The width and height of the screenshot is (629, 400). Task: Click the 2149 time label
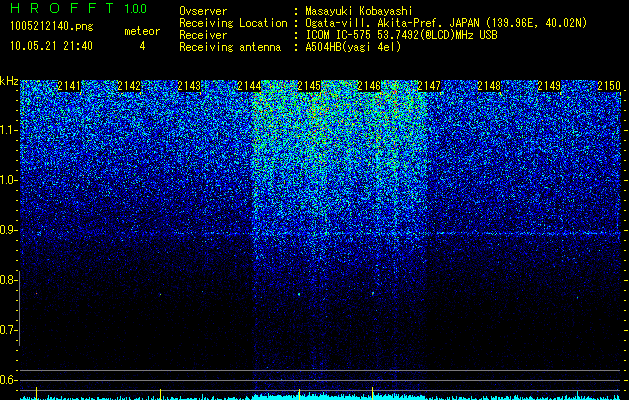click(549, 86)
